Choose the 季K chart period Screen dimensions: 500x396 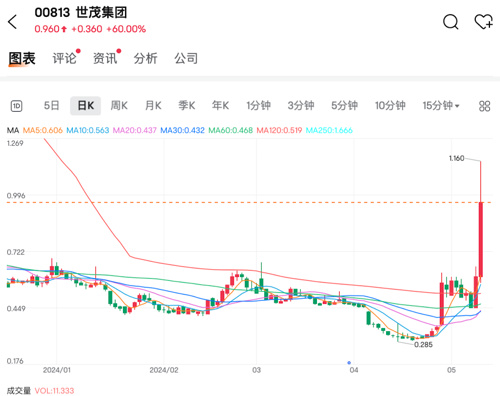(187, 106)
